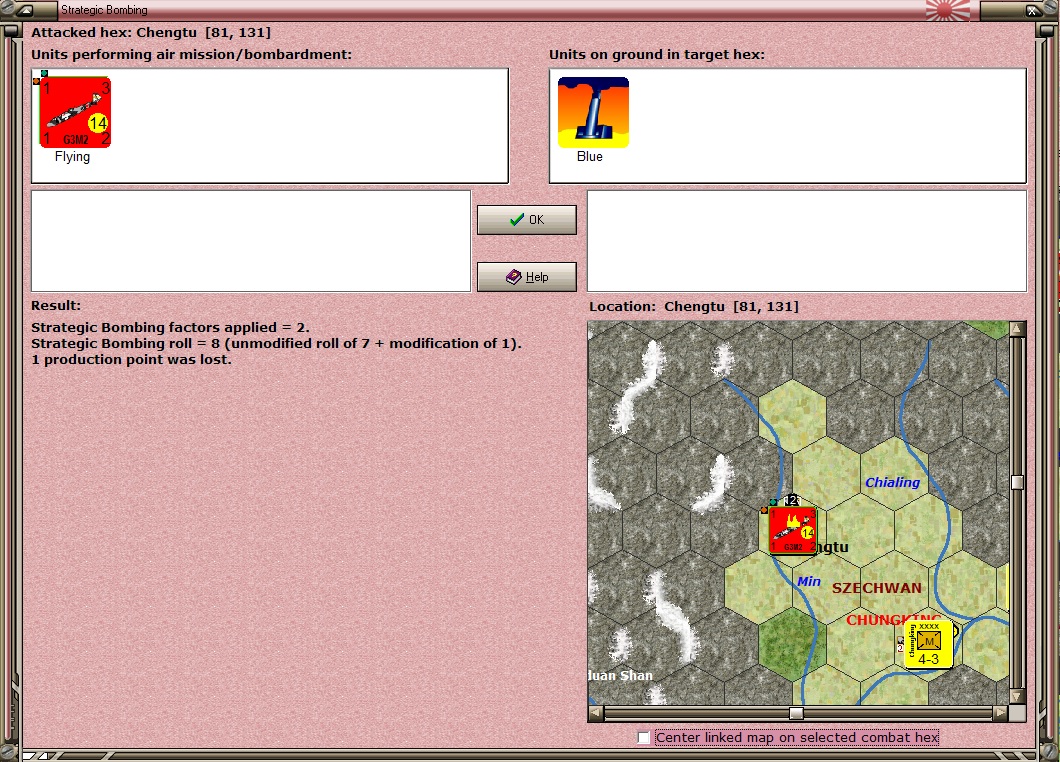Viewport: 1060px width, 762px height.
Task: Toggle Center linked map on selected combat hex
Action: pos(644,737)
